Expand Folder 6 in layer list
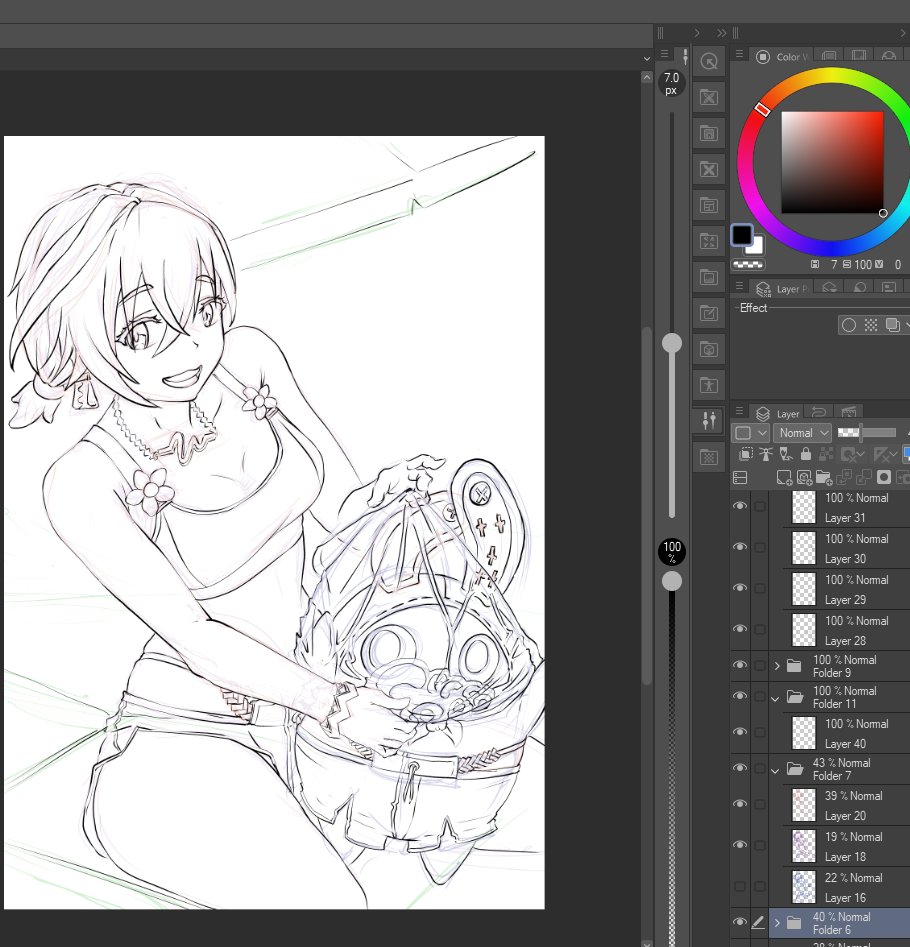This screenshot has width=910, height=947. [777, 923]
